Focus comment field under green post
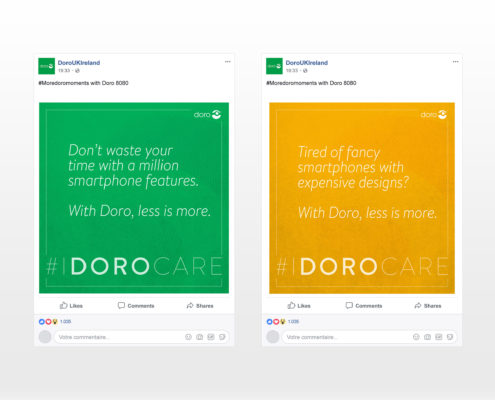 (x=141, y=337)
